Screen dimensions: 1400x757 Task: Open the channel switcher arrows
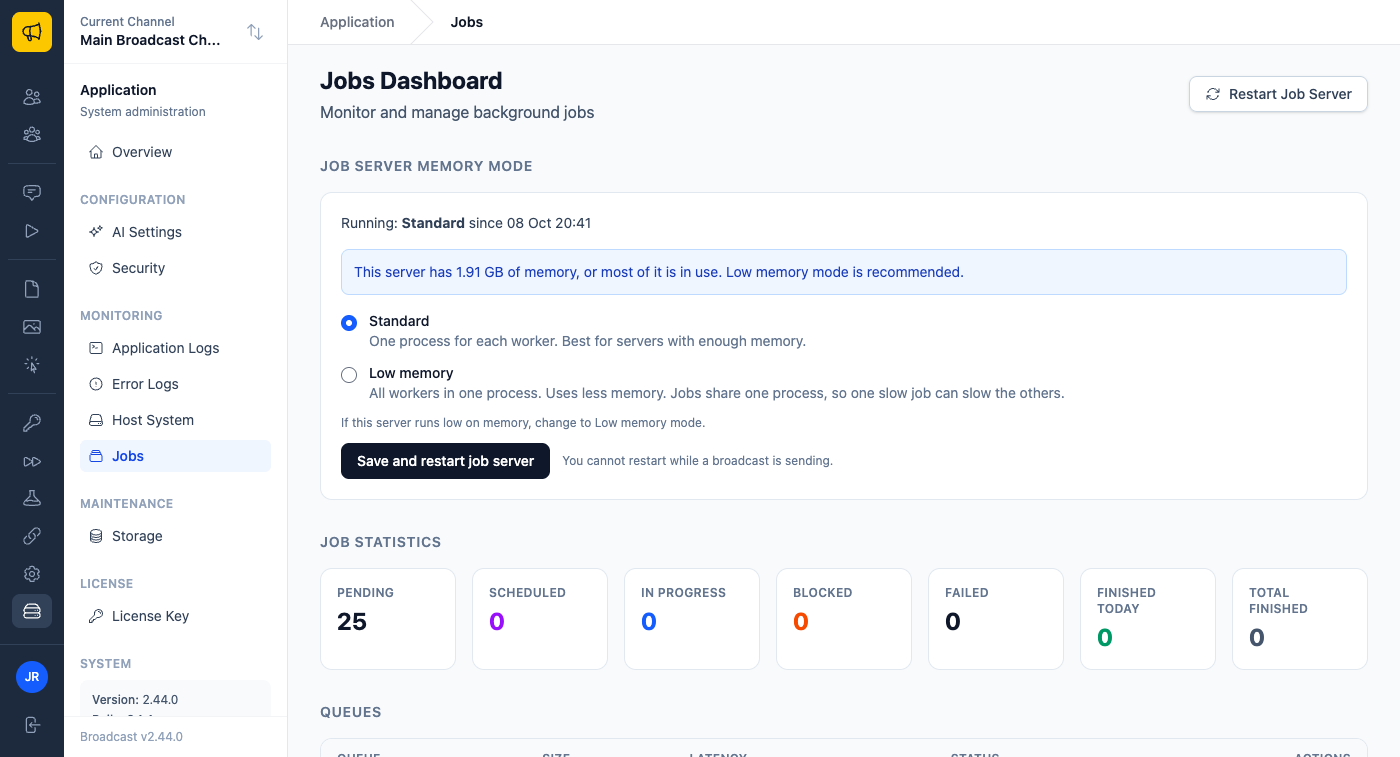point(255,32)
